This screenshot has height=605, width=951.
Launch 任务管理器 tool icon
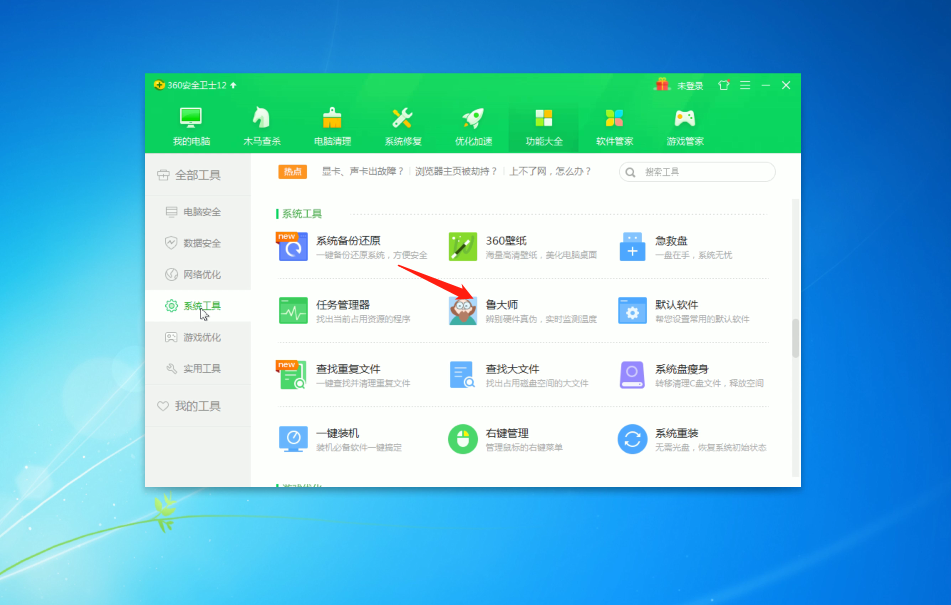pos(293,311)
